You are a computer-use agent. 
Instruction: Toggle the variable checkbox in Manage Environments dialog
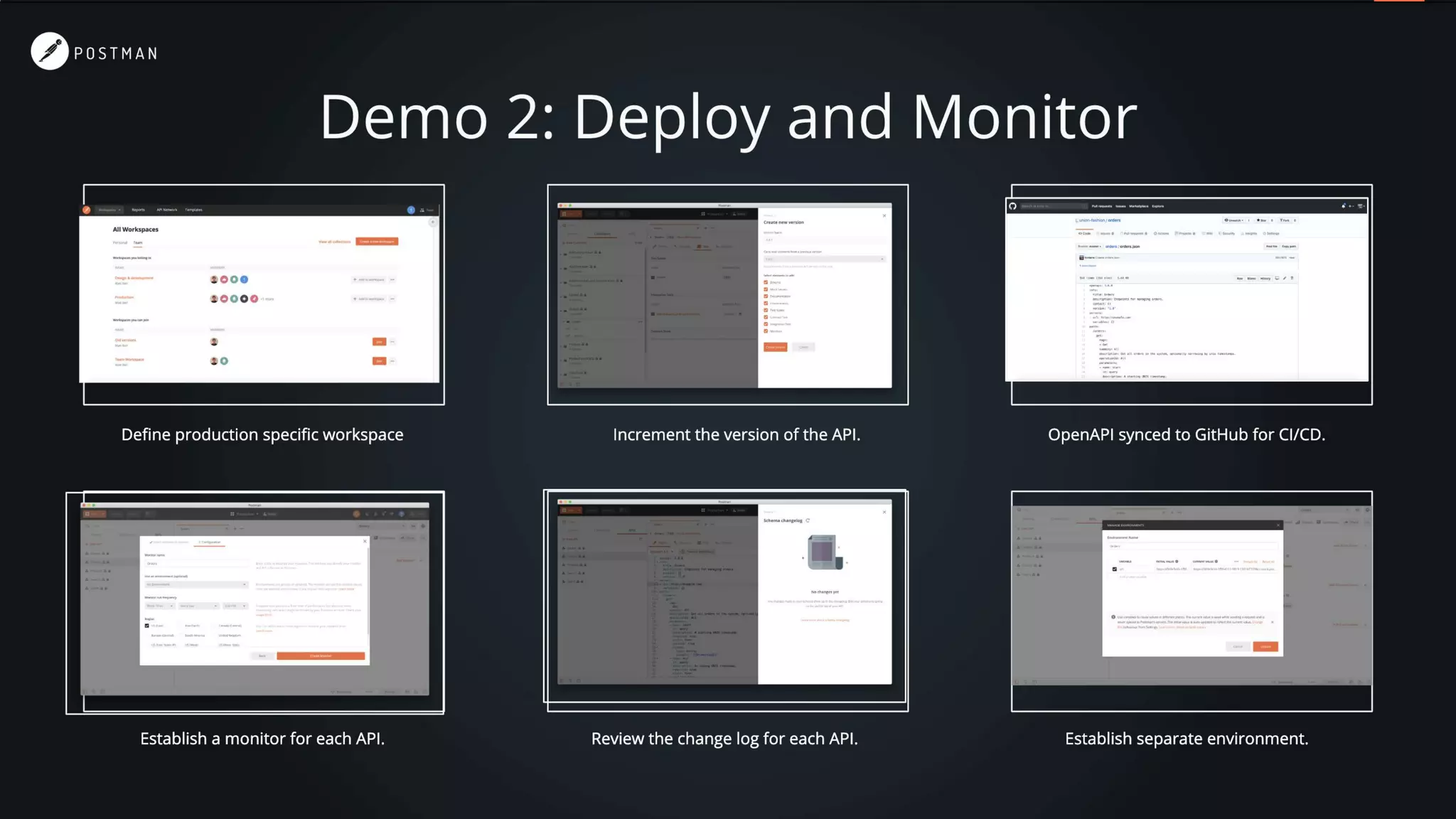tap(1114, 569)
